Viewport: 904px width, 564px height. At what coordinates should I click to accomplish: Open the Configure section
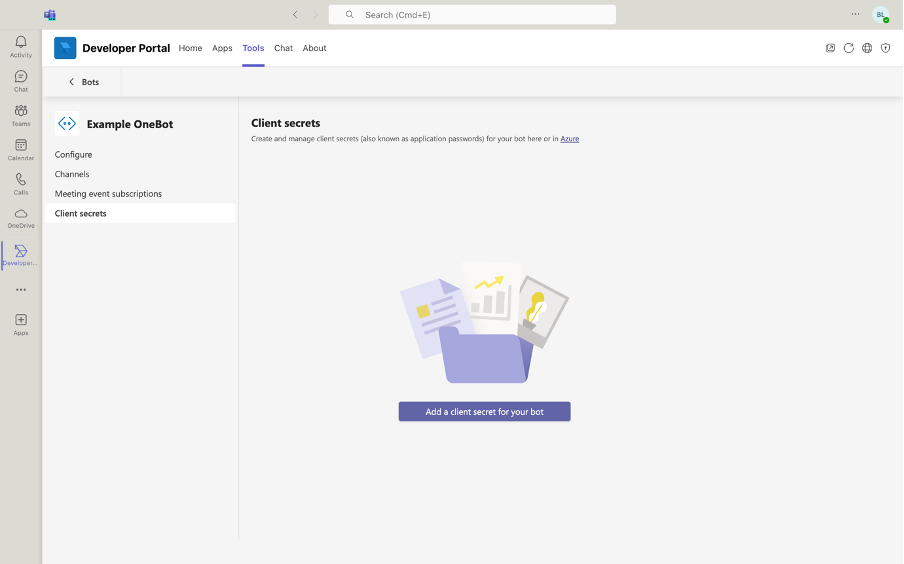[140, 155]
